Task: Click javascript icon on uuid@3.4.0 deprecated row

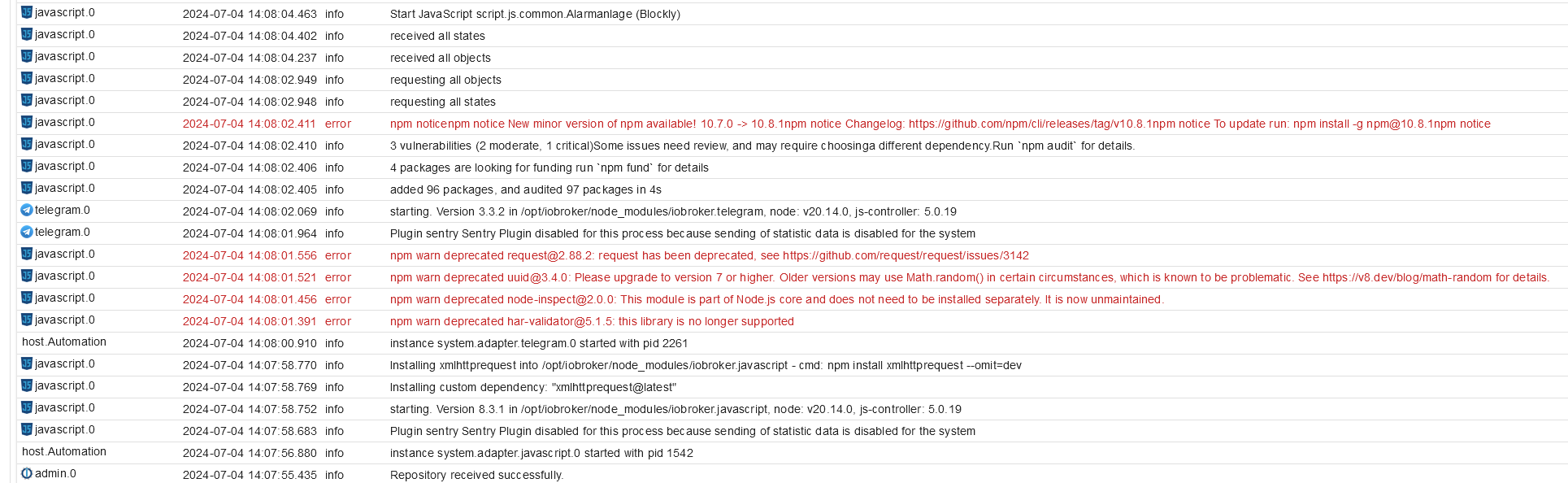Action: point(27,276)
